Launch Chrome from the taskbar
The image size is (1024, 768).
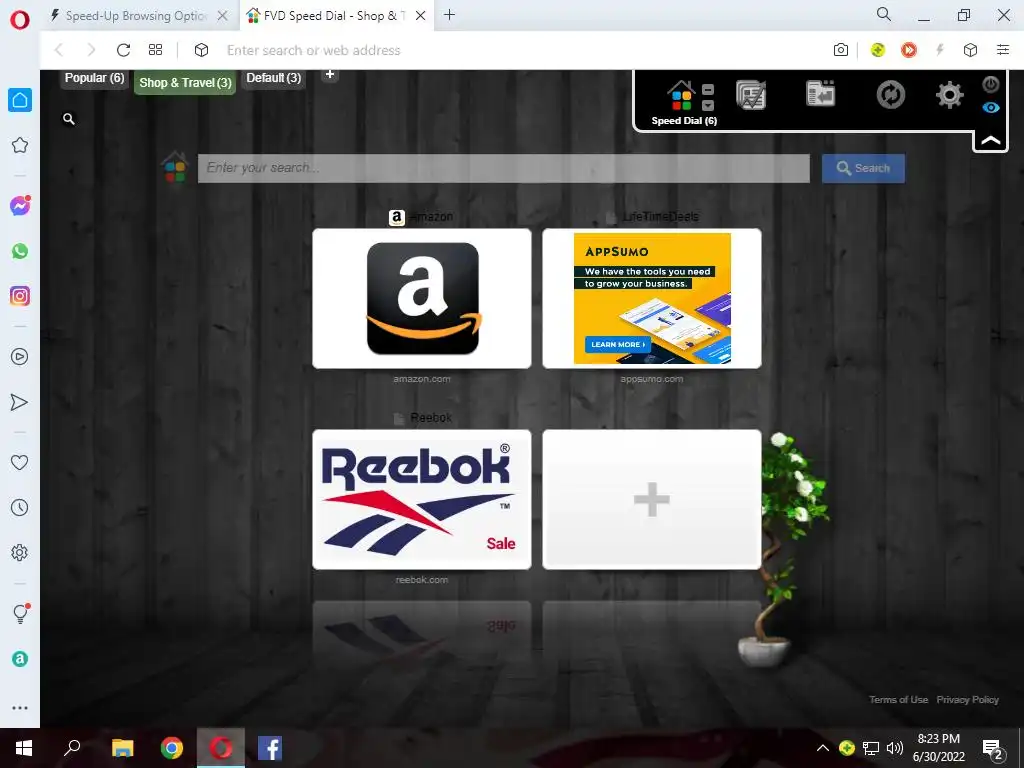click(x=172, y=748)
